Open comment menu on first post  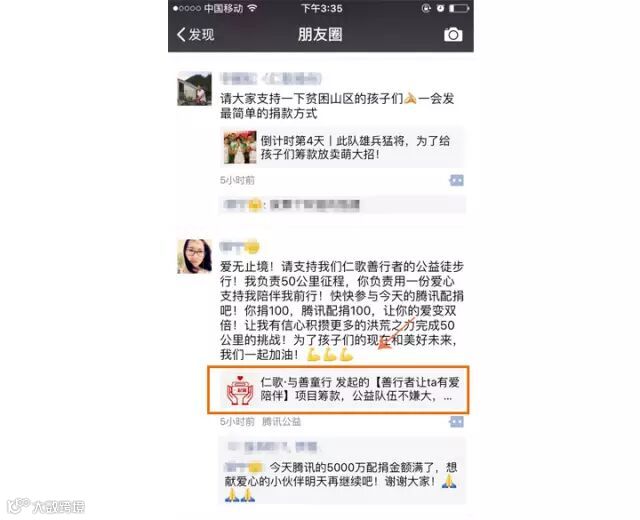456,180
